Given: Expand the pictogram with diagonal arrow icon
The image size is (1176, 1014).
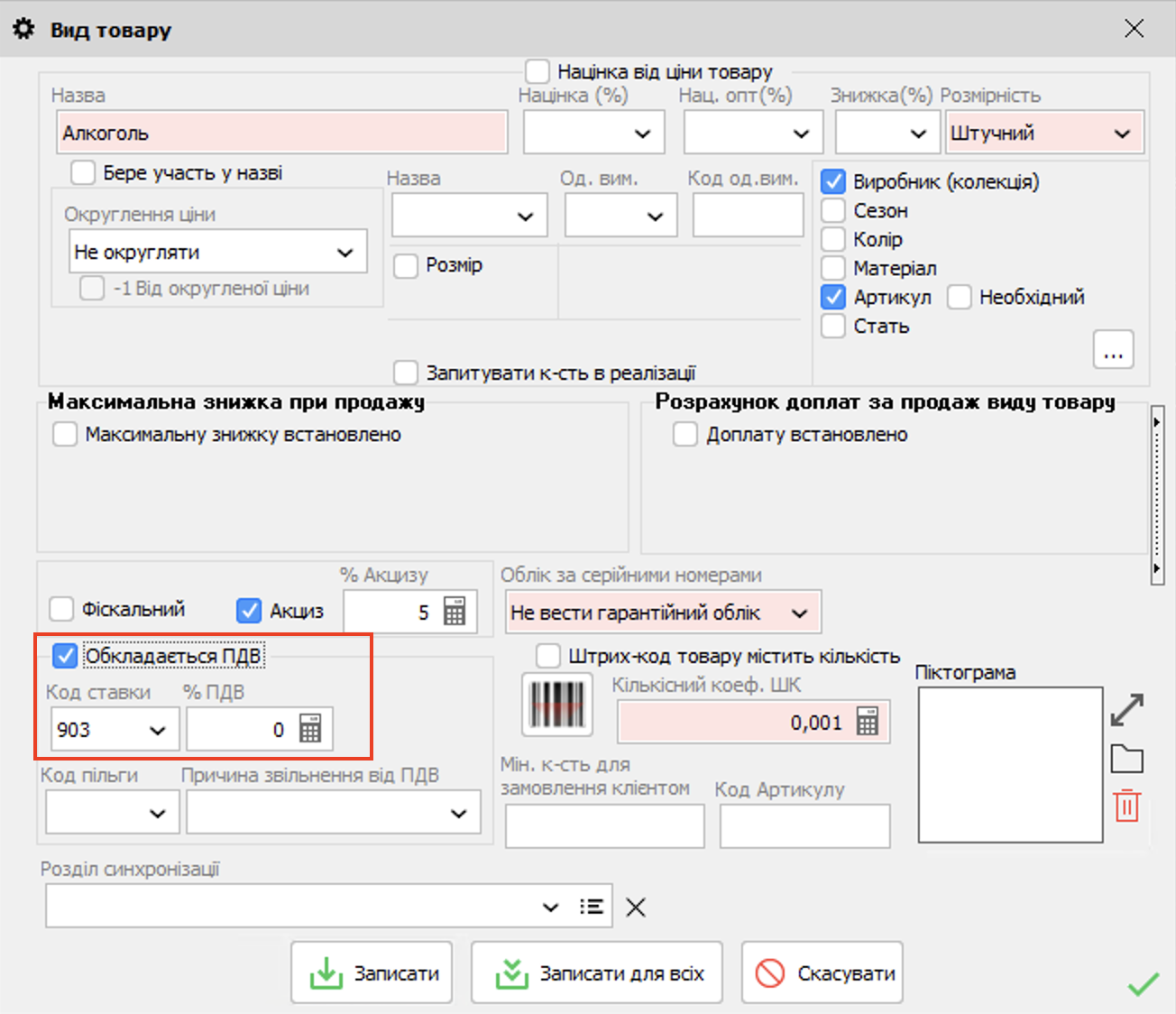Looking at the screenshot, I should [1126, 710].
